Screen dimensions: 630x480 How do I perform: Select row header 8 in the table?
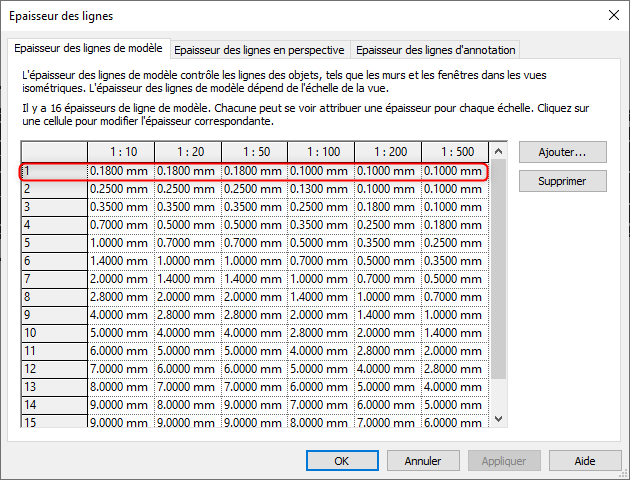54,297
